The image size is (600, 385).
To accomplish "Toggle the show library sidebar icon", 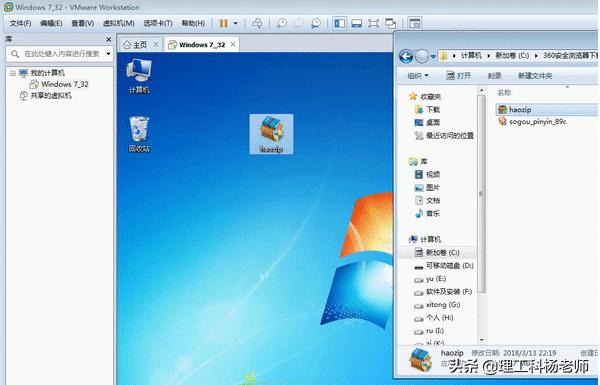I will [x=339, y=23].
